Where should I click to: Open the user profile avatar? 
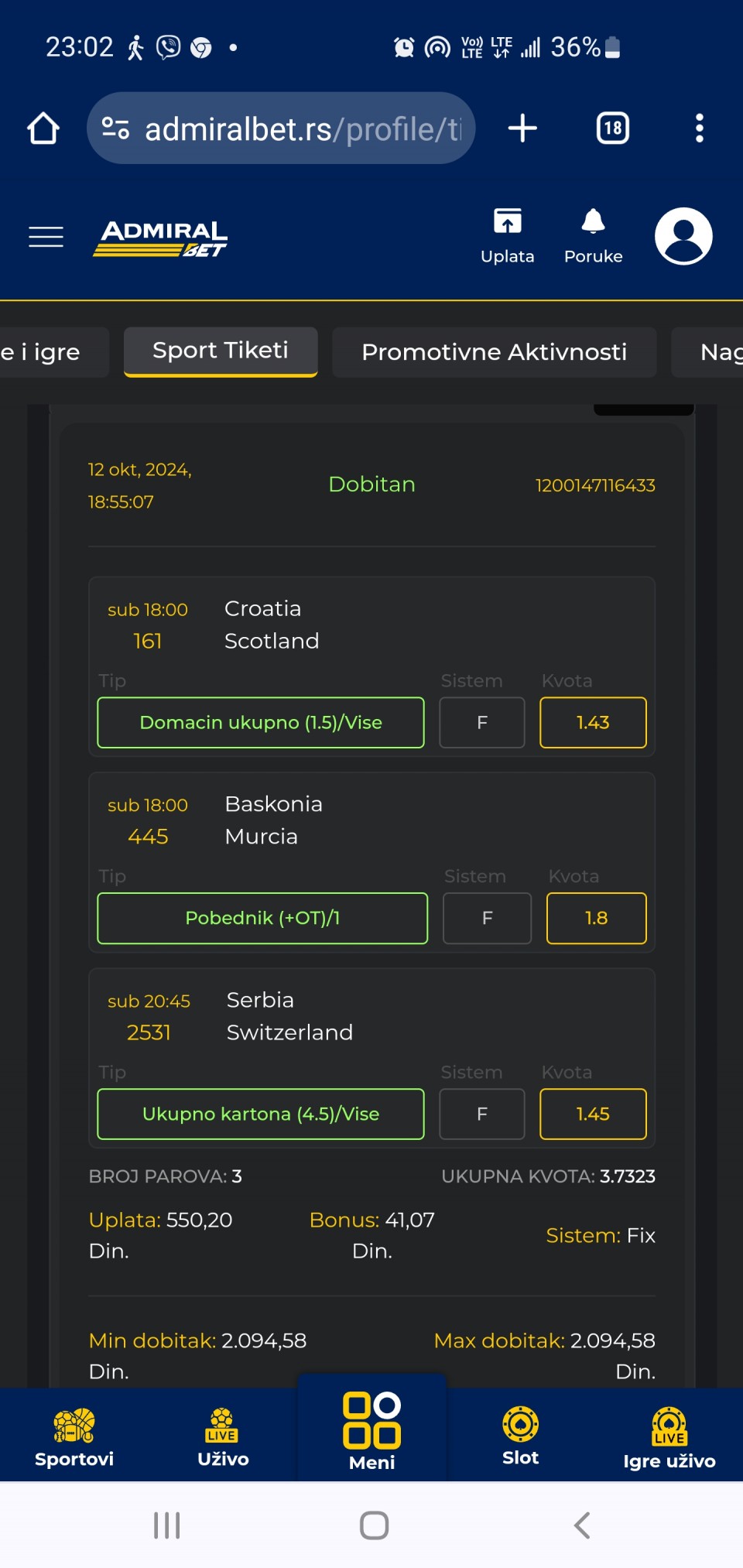pyautogui.click(x=683, y=236)
